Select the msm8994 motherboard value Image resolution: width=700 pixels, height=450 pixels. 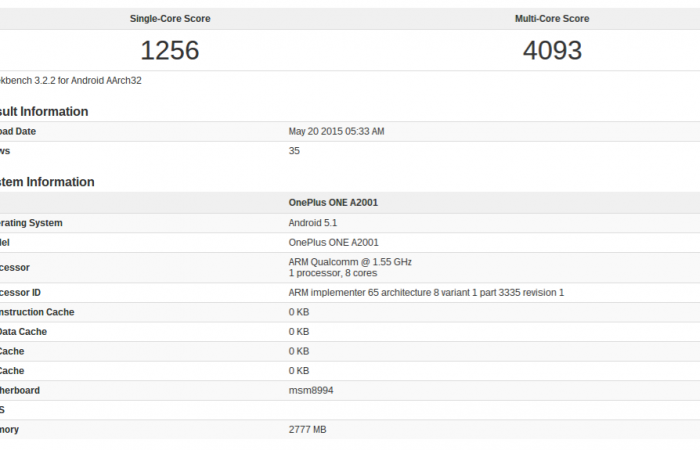311,390
